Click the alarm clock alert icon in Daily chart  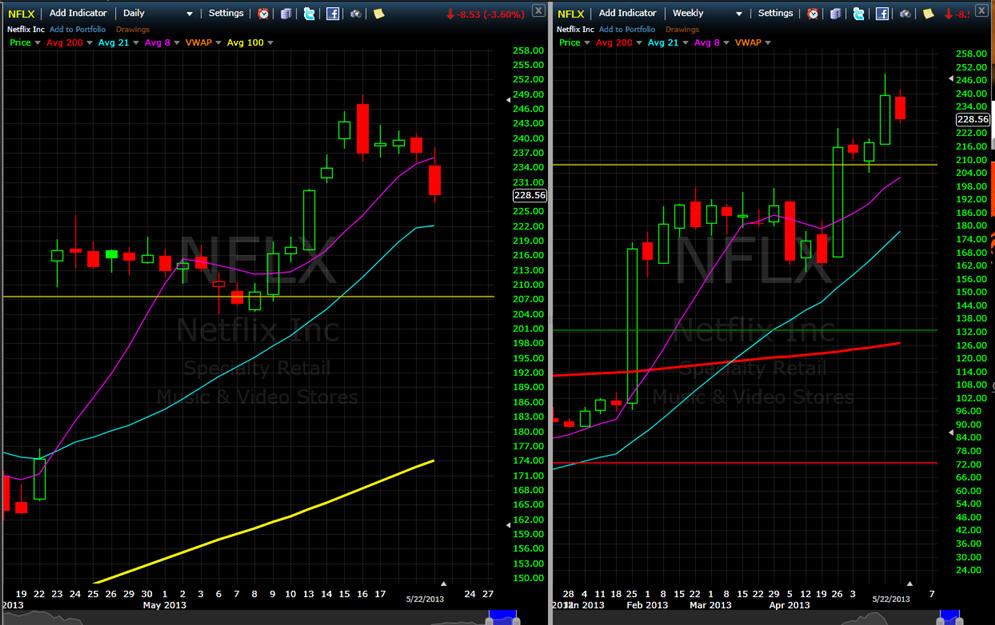coord(263,13)
